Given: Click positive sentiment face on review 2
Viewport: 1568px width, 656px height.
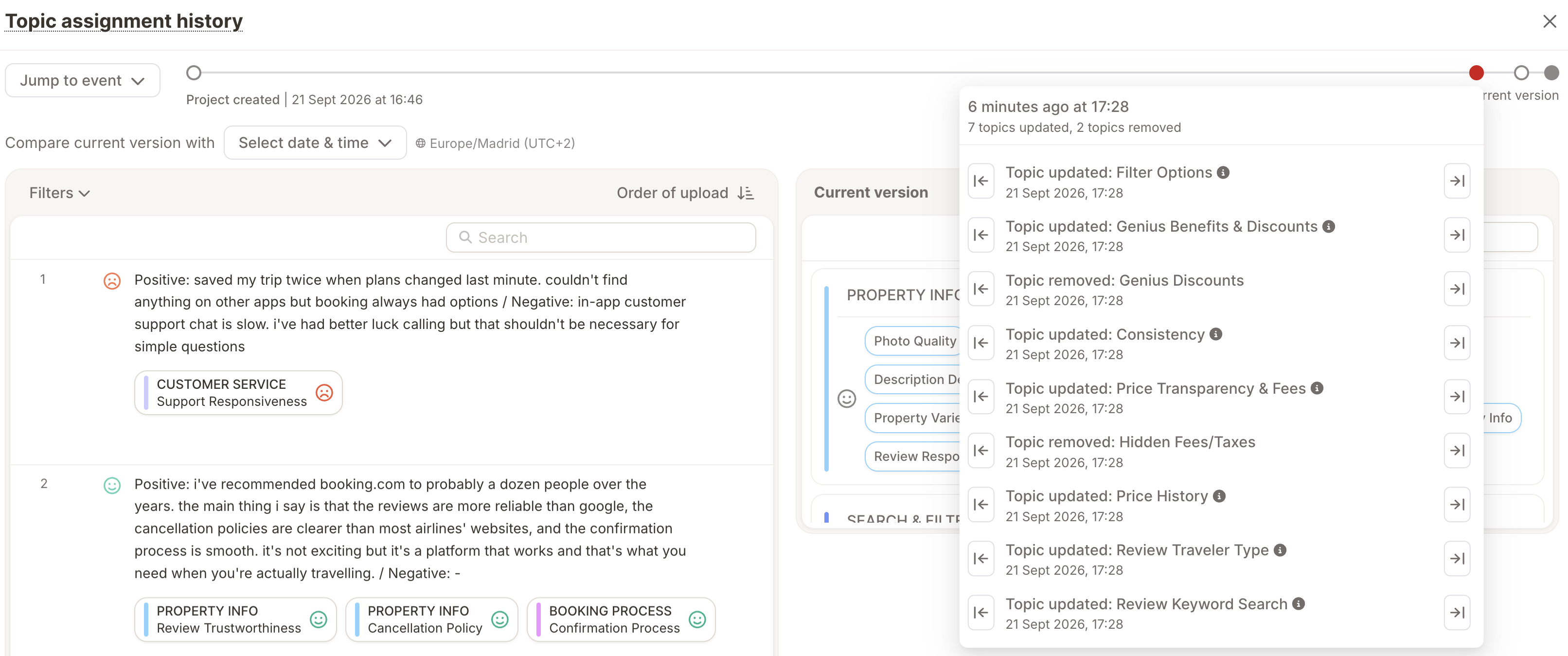Looking at the screenshot, I should point(112,486).
